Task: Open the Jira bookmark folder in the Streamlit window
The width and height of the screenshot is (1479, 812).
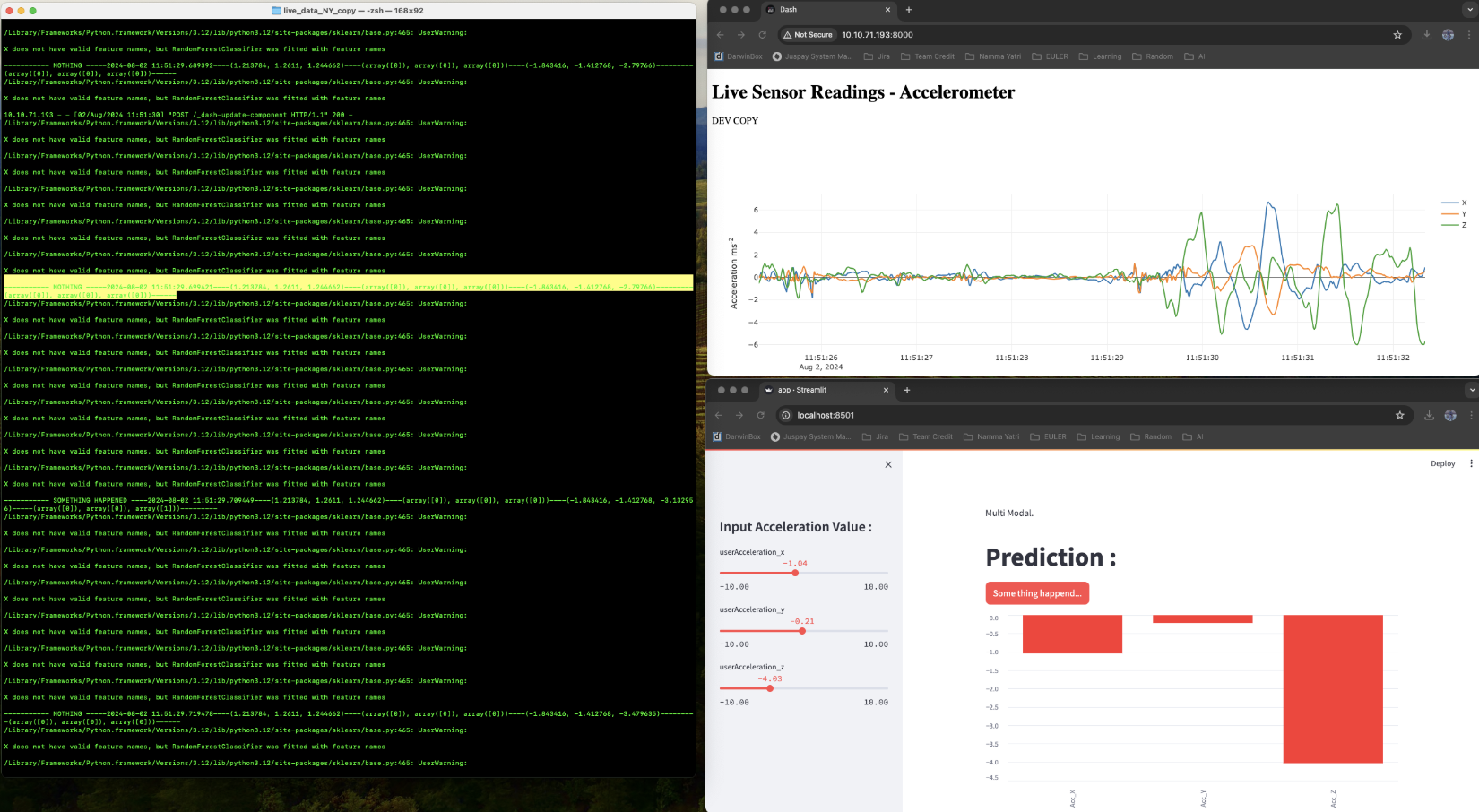Action: point(875,436)
